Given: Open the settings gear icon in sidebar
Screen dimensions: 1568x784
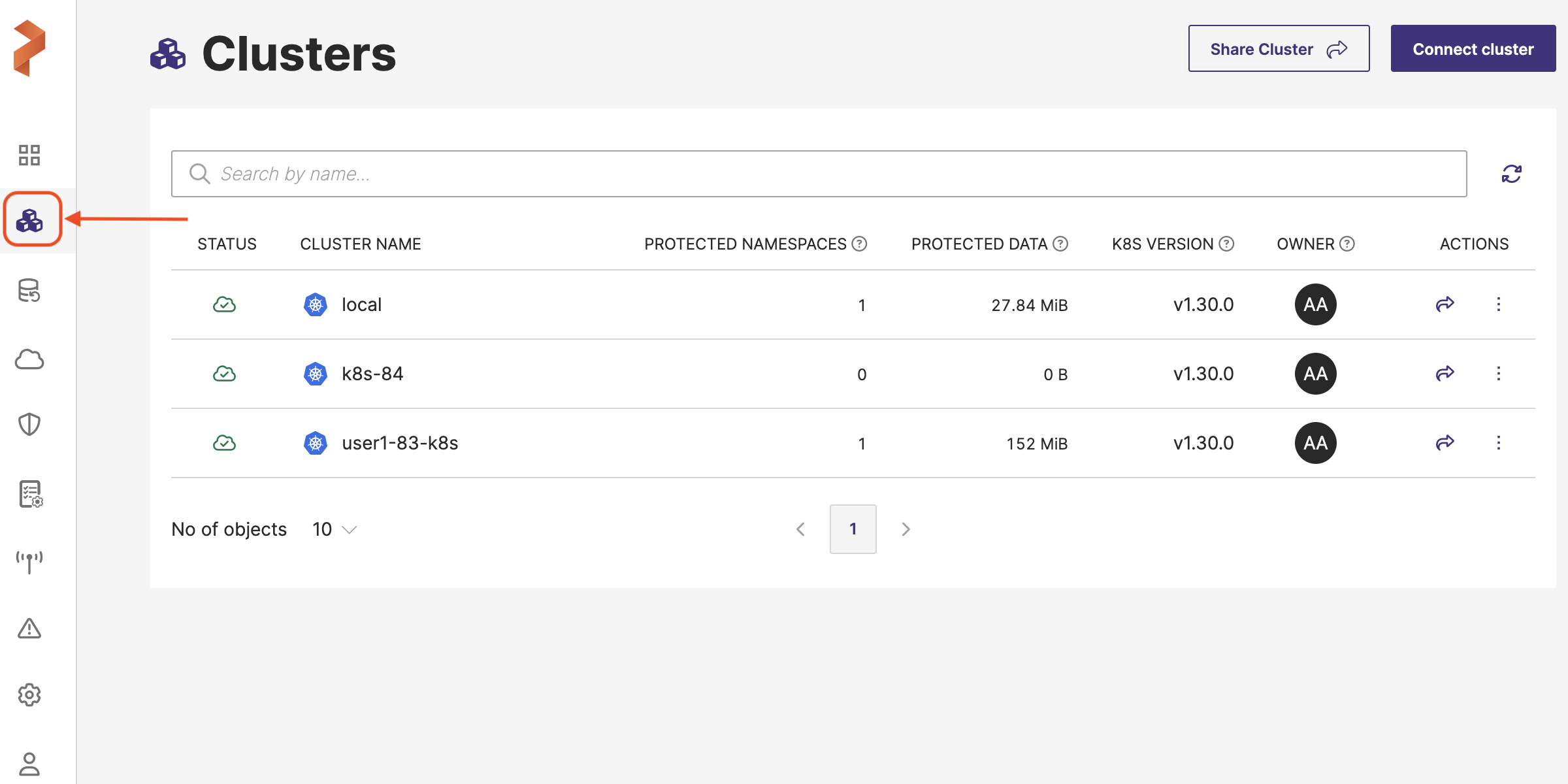Looking at the screenshot, I should tap(29, 695).
